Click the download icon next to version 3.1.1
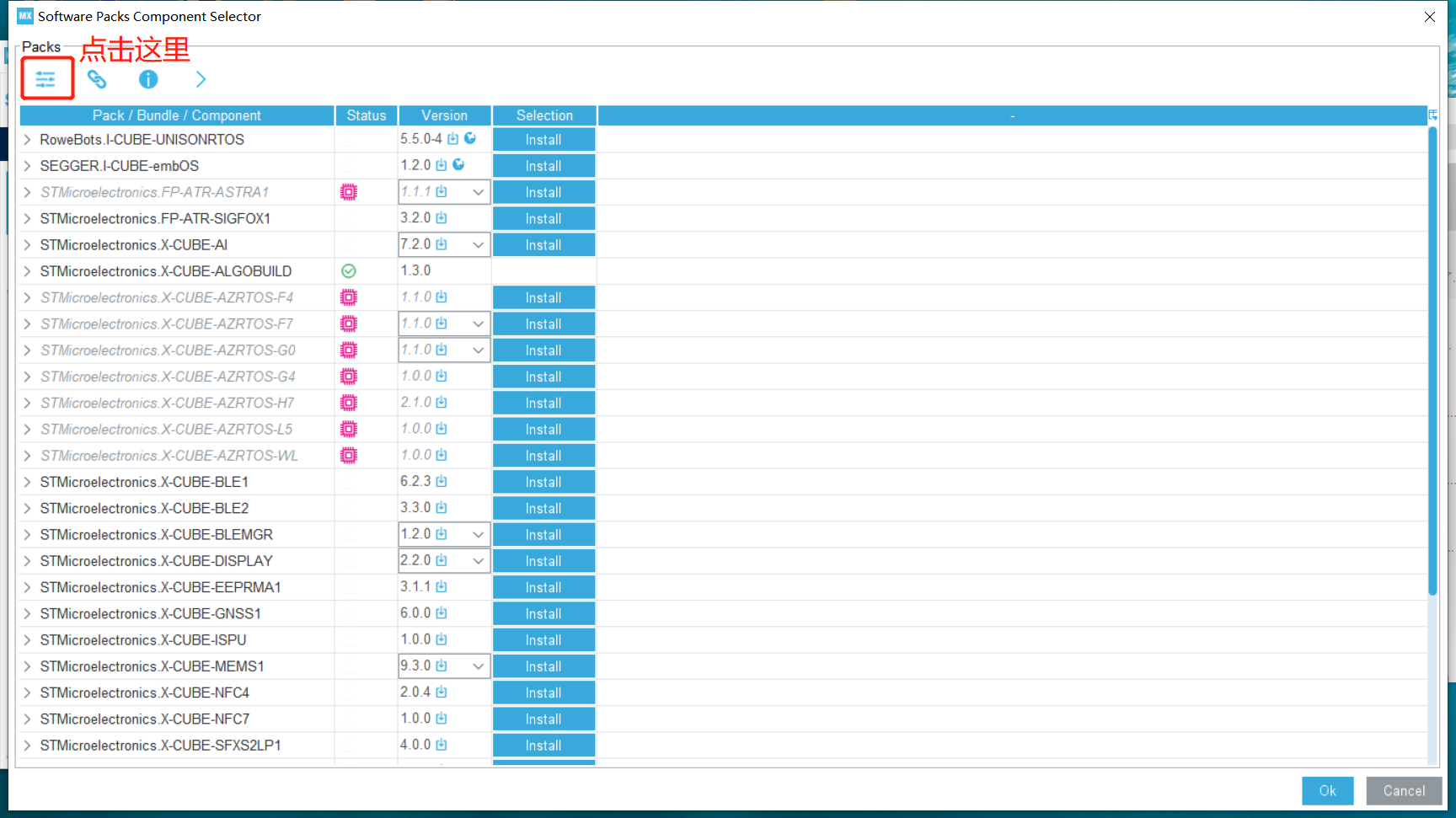 click(442, 586)
